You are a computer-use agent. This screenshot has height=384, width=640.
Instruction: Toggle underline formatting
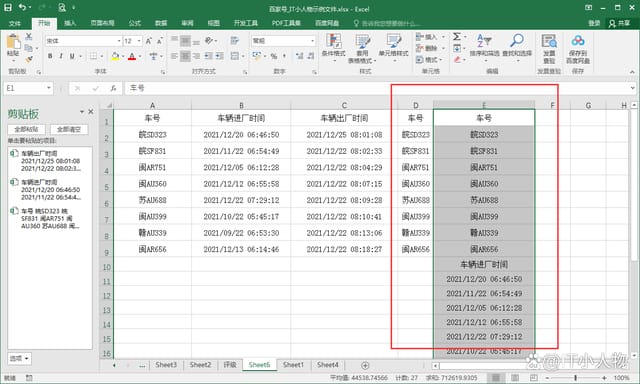tap(72, 56)
